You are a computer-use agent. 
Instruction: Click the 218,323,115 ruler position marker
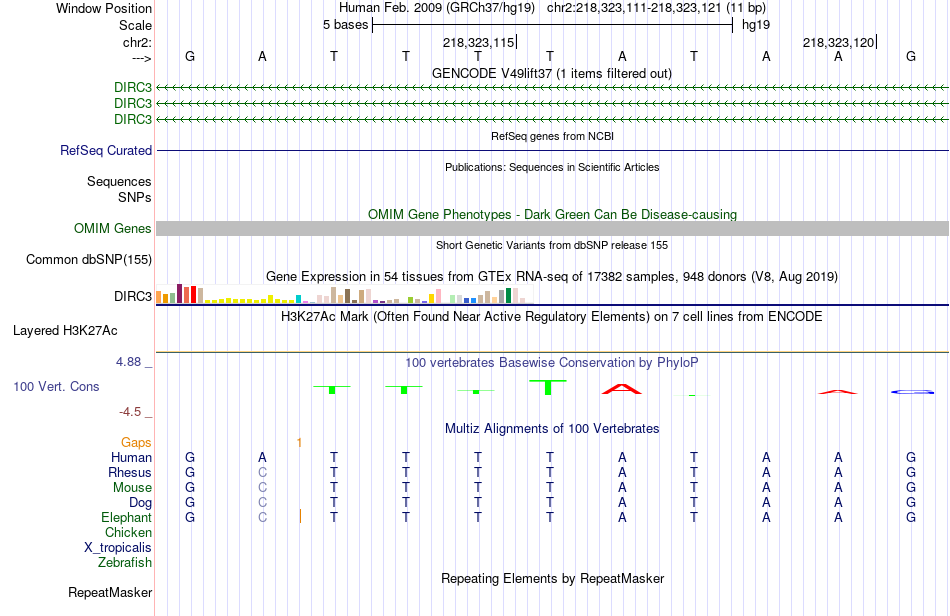[479, 42]
